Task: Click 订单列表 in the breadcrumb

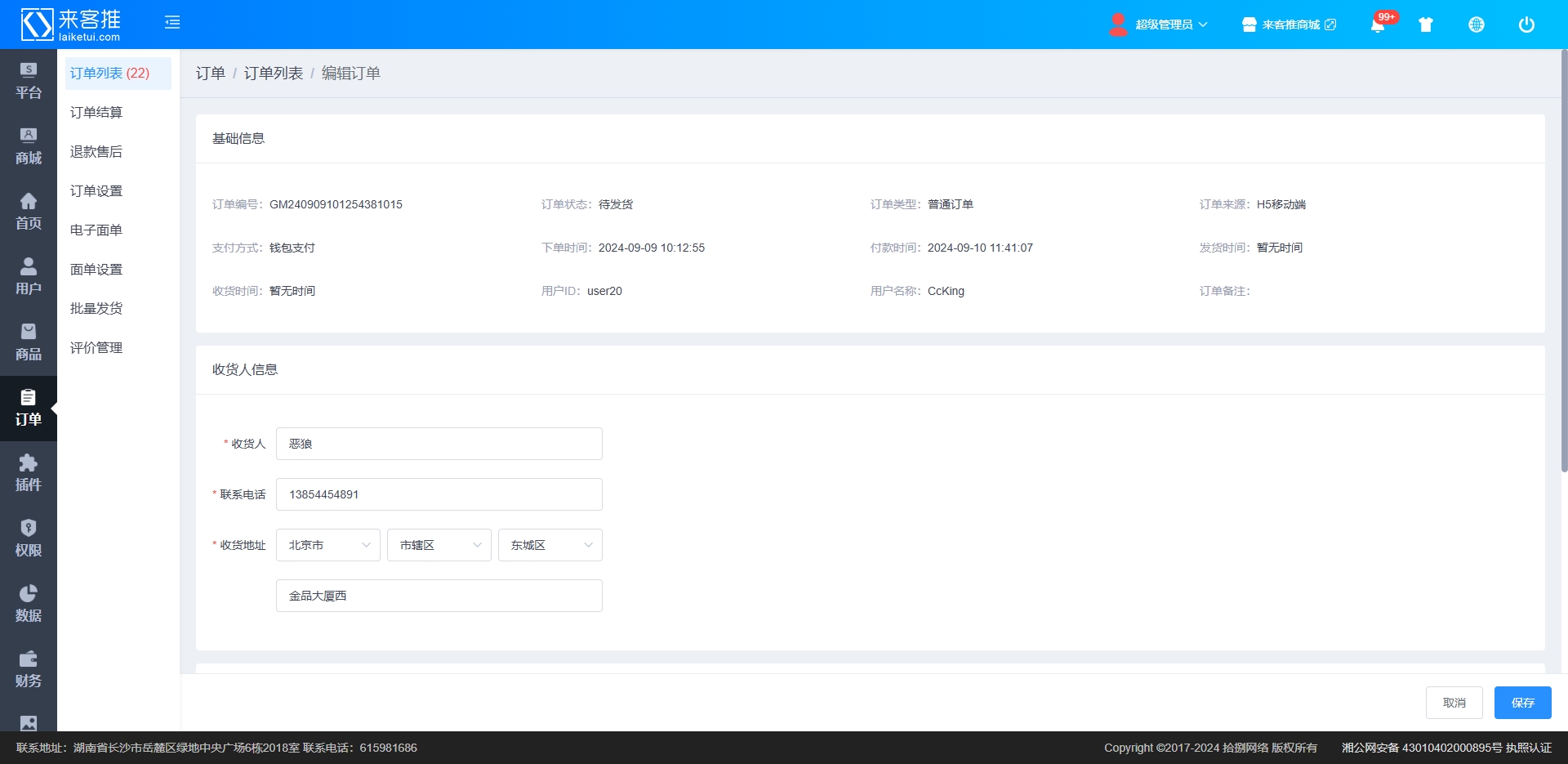Action: pyautogui.click(x=274, y=74)
